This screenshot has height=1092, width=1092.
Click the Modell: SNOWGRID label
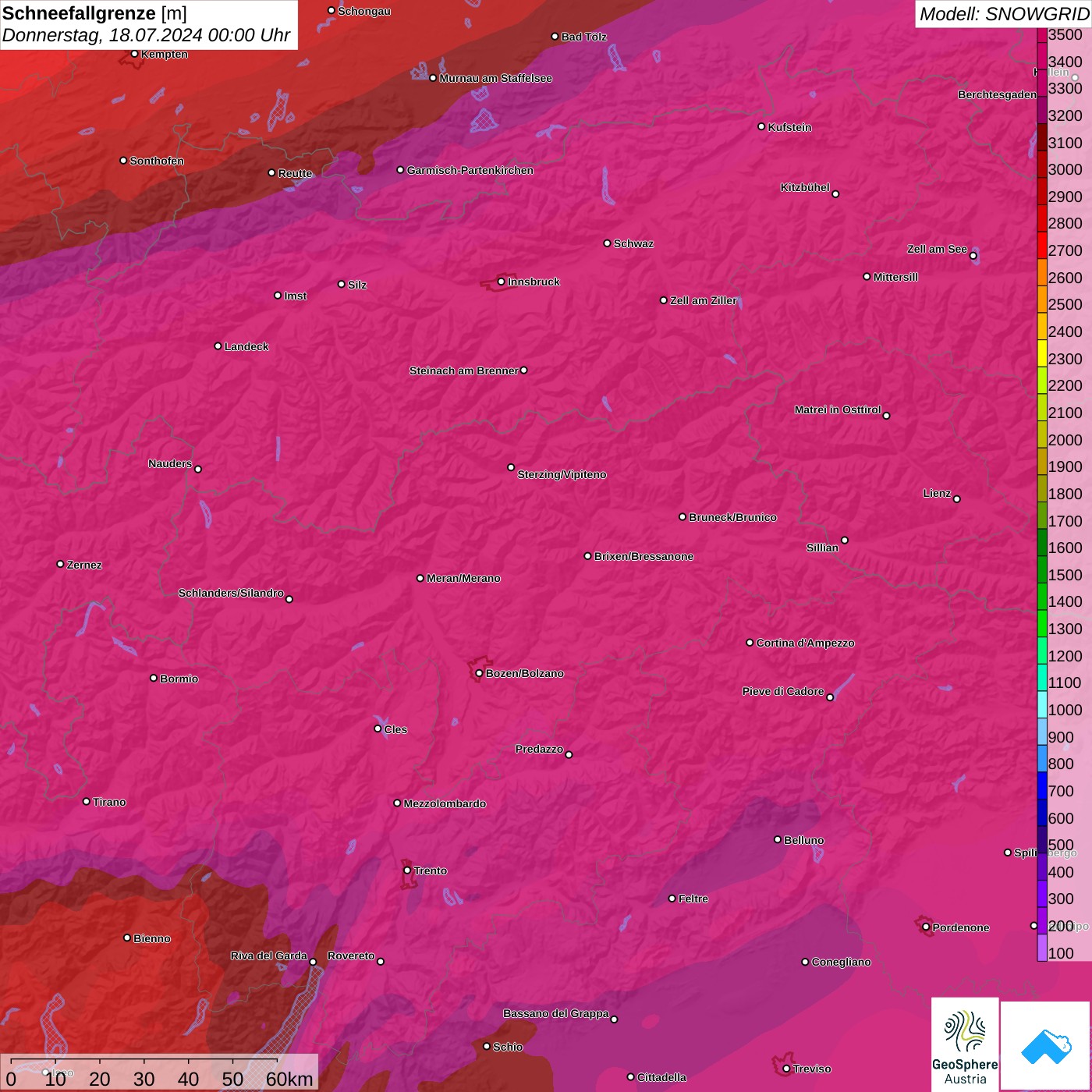pyautogui.click(x=1004, y=13)
